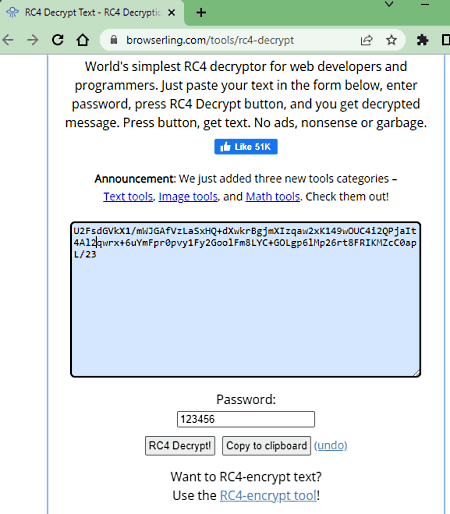
Task: Click inside the encrypted text area
Action: coord(246,299)
